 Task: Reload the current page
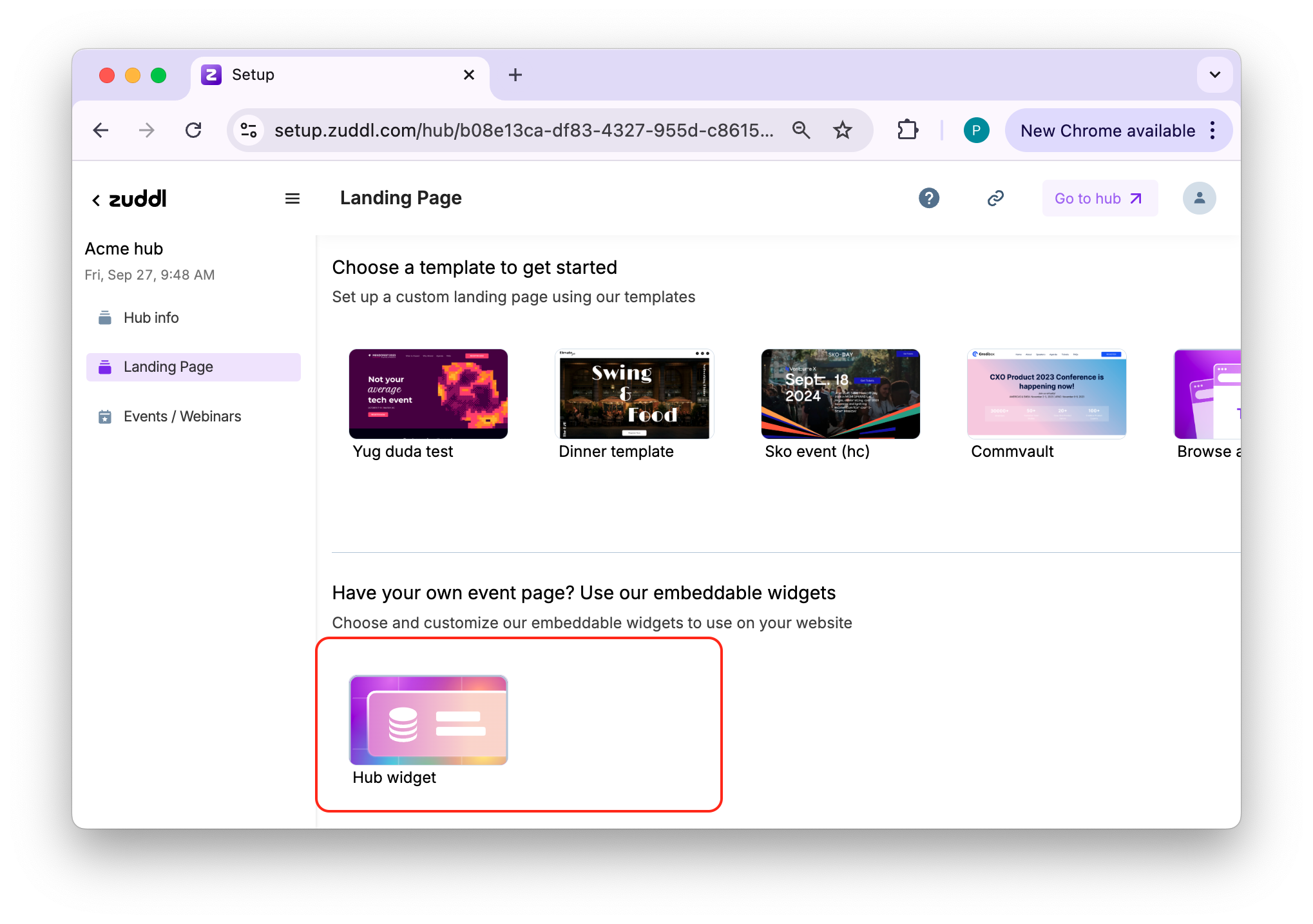tap(193, 130)
